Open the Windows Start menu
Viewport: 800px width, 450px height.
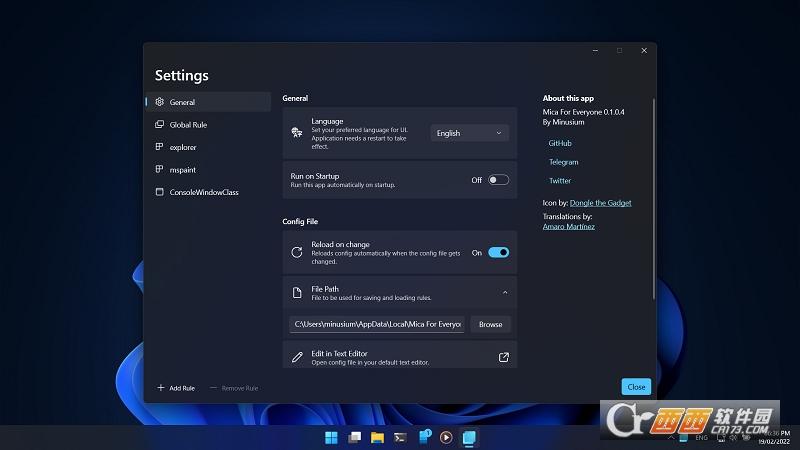(x=331, y=437)
